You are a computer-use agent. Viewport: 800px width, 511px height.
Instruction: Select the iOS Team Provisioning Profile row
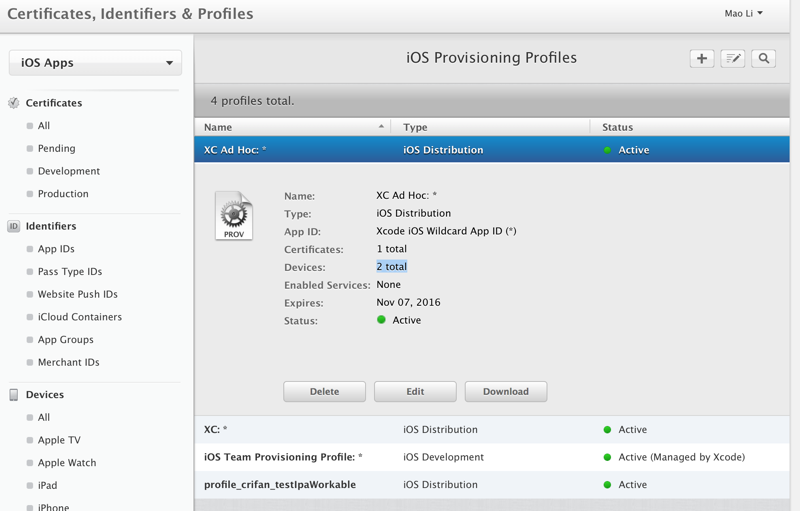pyautogui.click(x=283, y=457)
